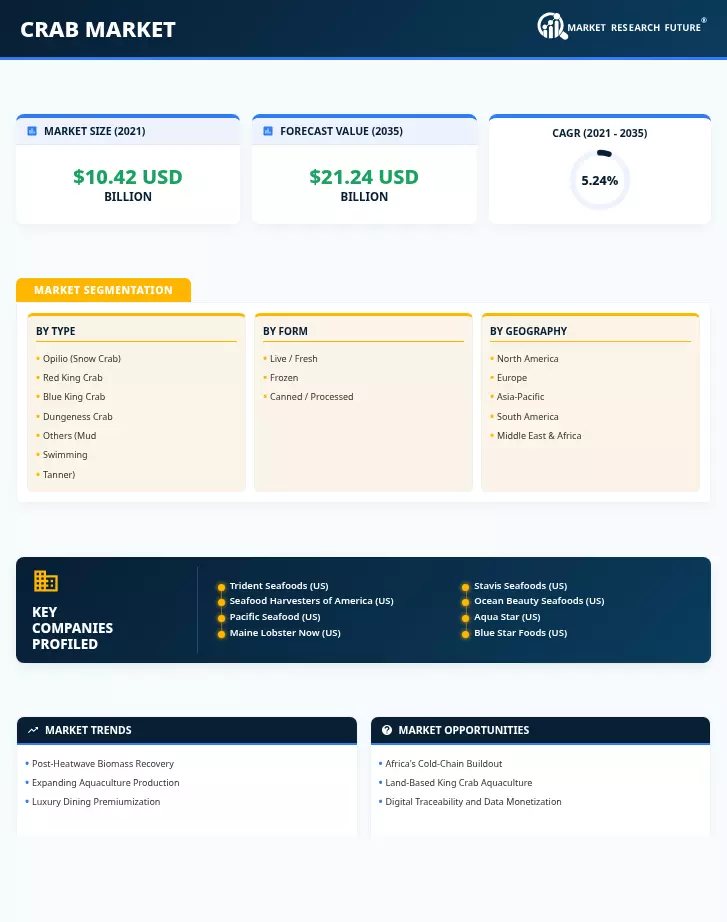This screenshot has height=922, width=727.
Task: Click the BY GEOGRAPHY segment heading
Action: pyautogui.click(x=528, y=331)
